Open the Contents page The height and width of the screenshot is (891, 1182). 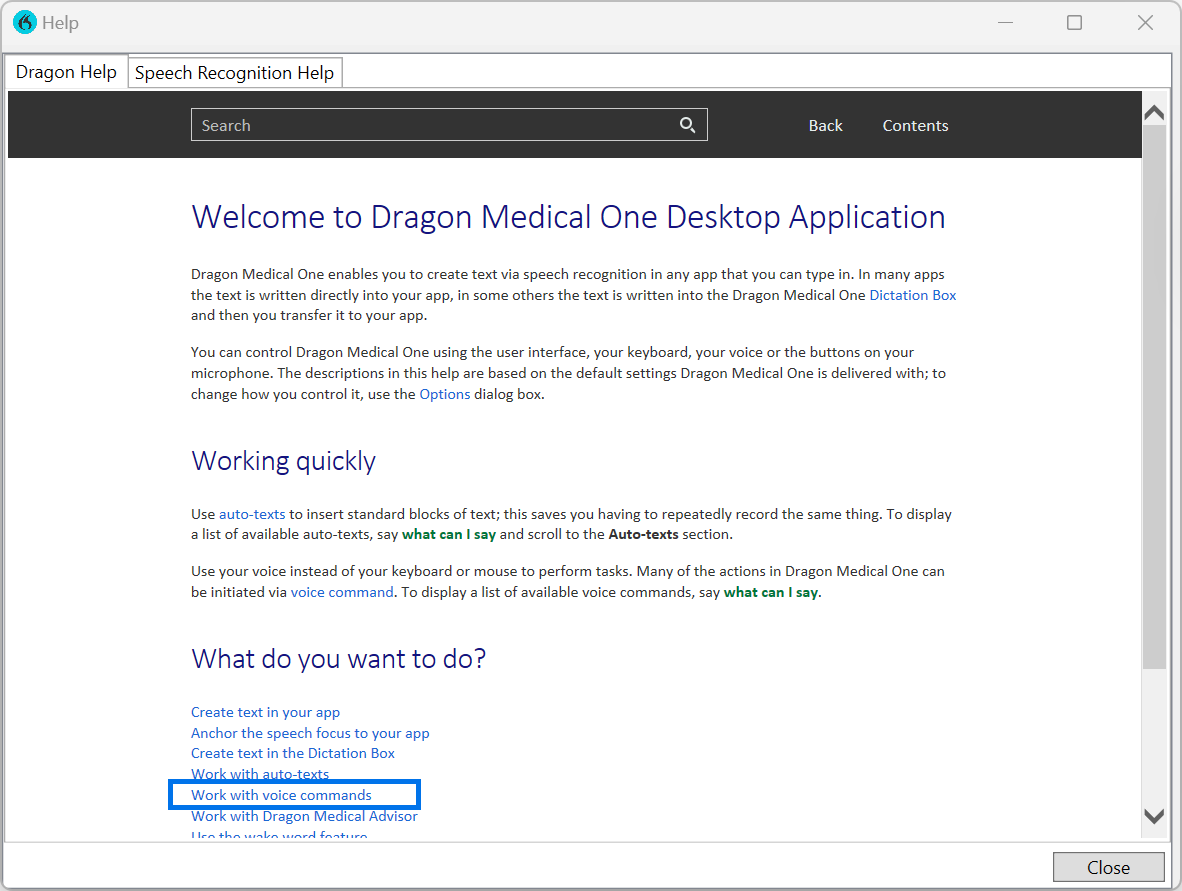(915, 125)
